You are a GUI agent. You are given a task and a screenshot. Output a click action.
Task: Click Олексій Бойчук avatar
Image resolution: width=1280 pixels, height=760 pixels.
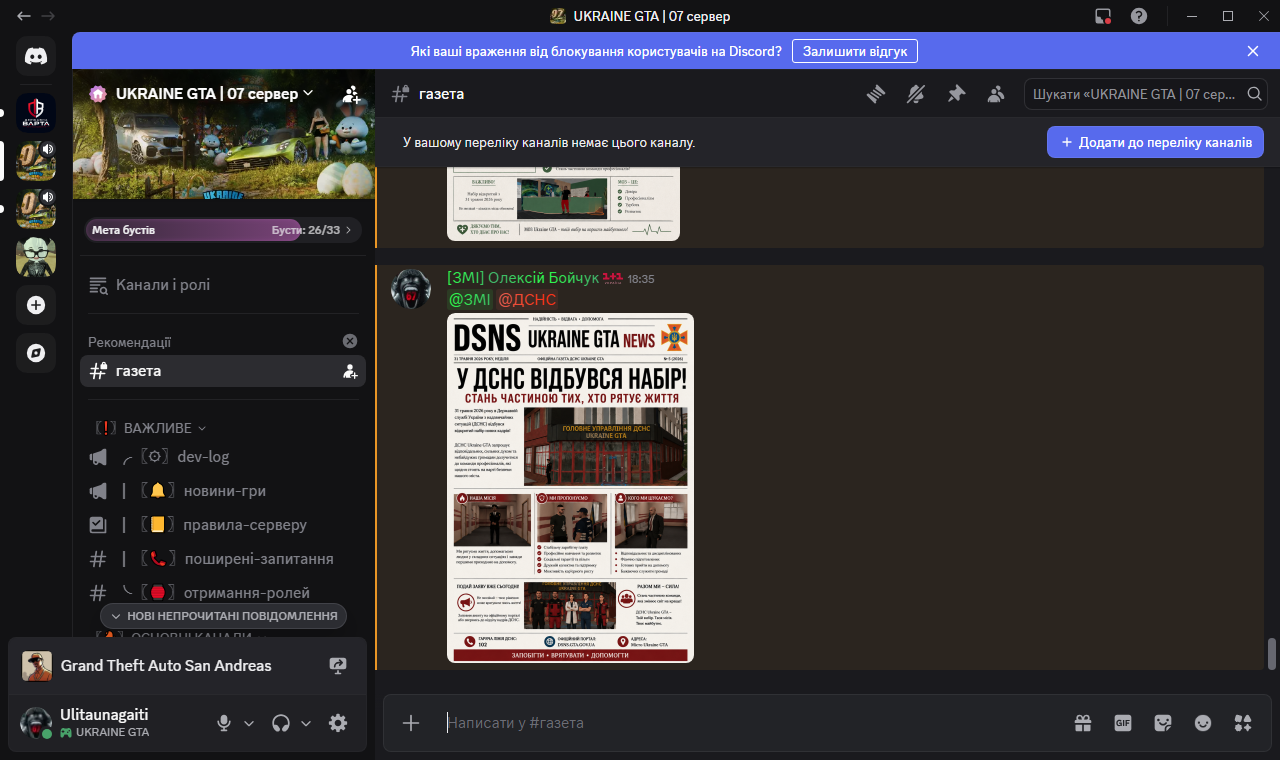(410, 289)
